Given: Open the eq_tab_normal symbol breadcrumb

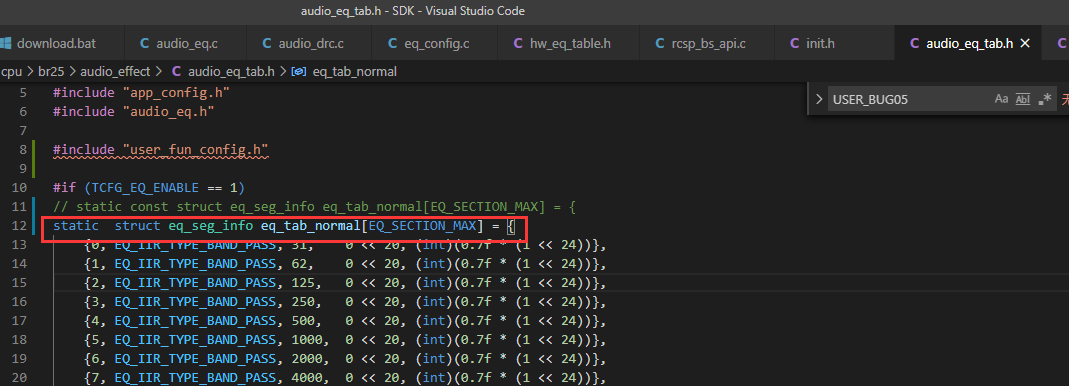Looking at the screenshot, I should point(355,71).
